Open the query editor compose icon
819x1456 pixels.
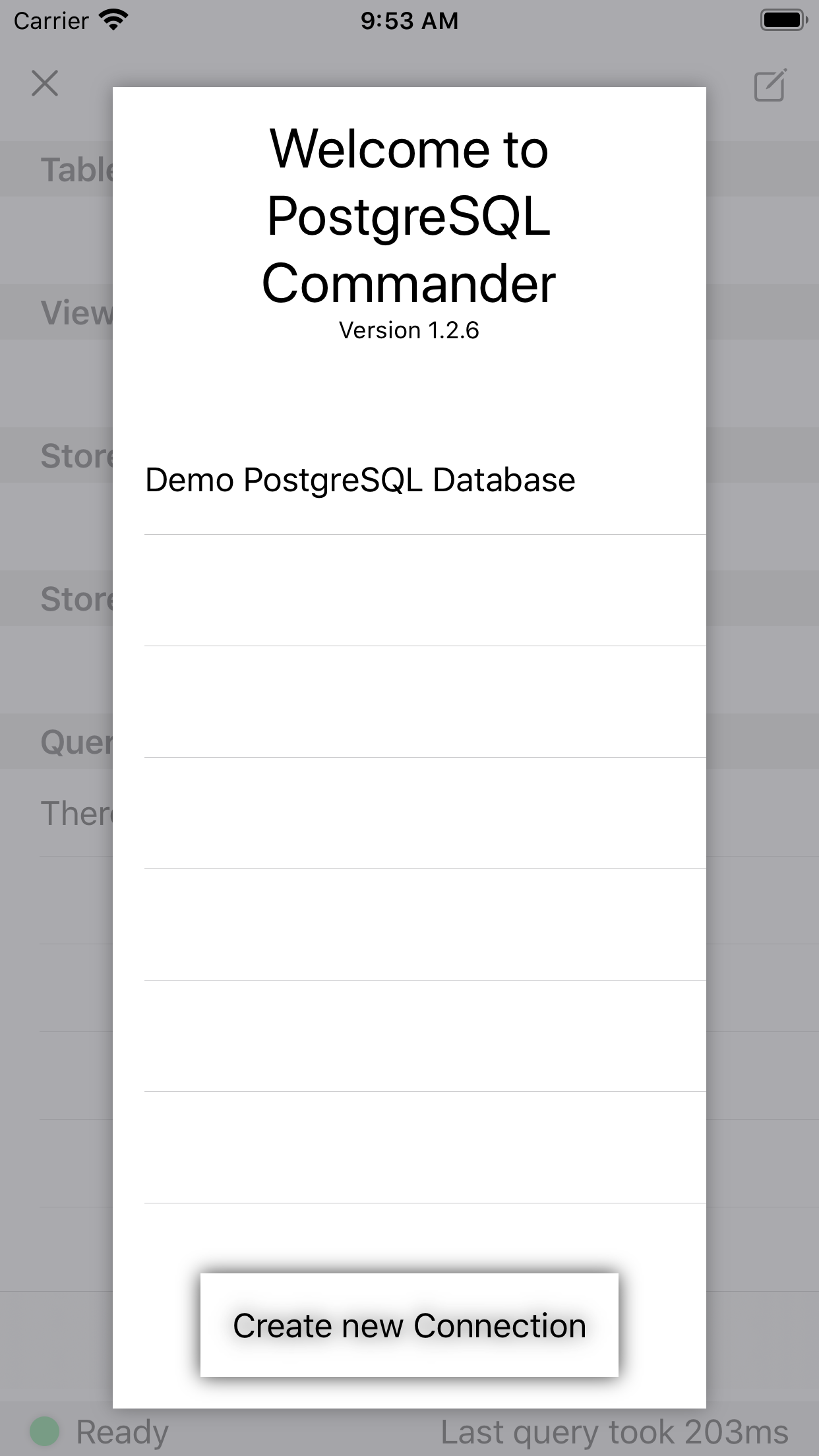[770, 84]
